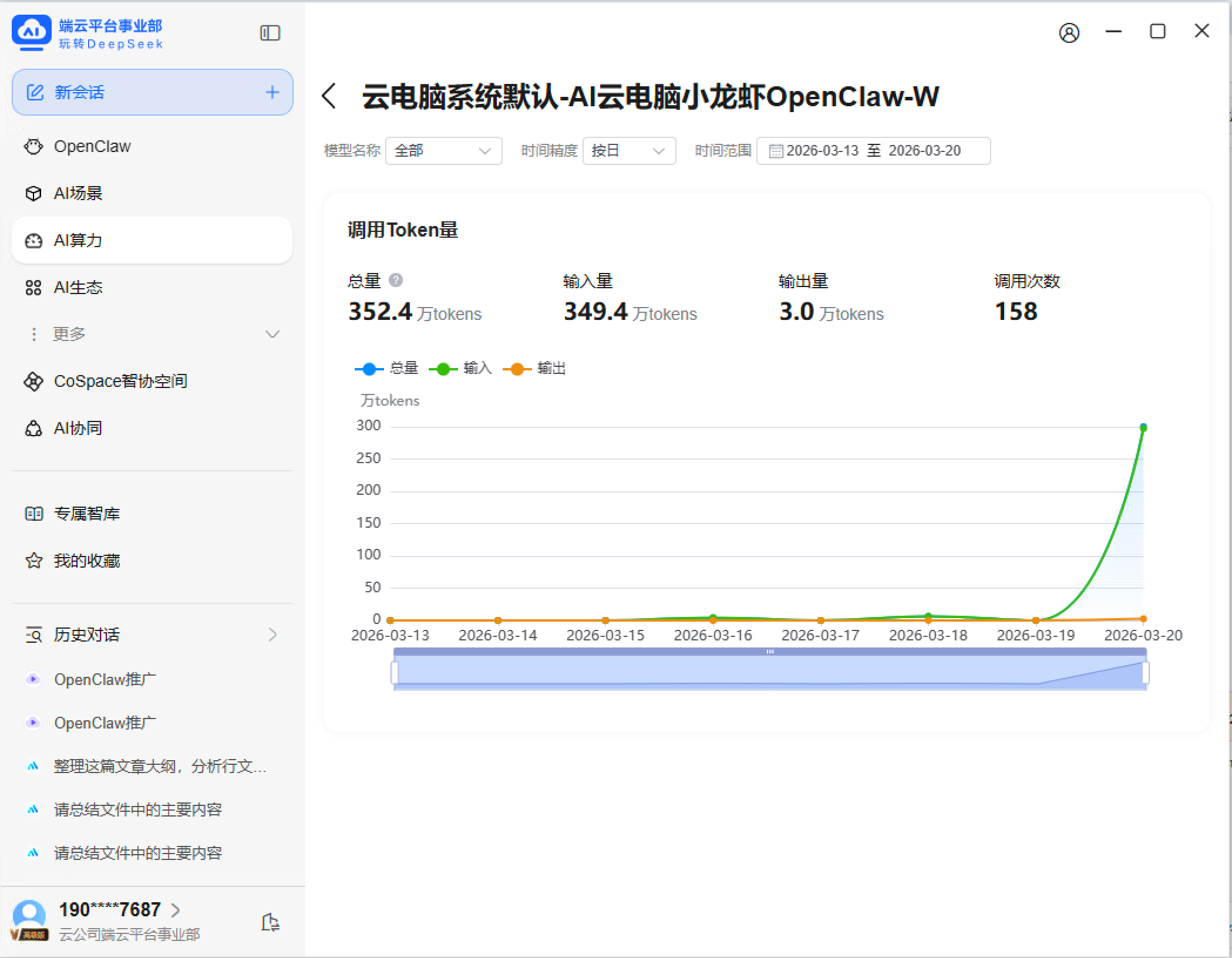Click the help icon next to 总量
Viewport: 1232px width, 958px height.
coord(396,281)
